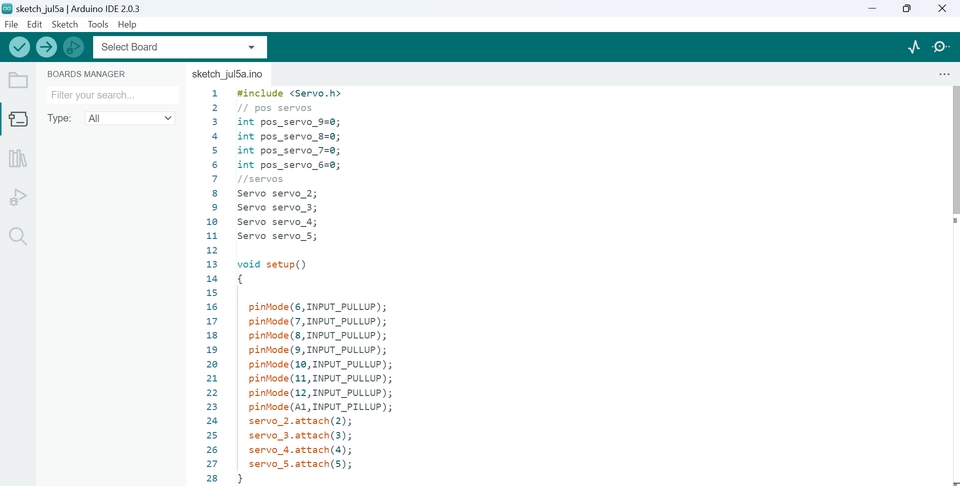Click 'servo_5.attach(5);' line

301,464
